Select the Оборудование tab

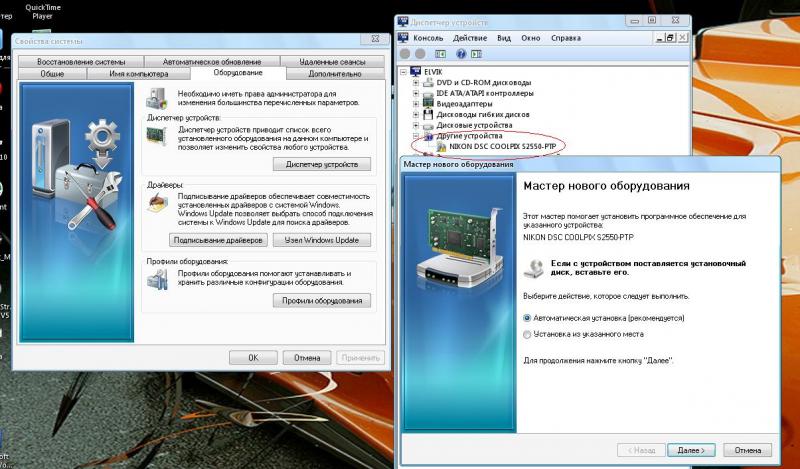(238, 73)
